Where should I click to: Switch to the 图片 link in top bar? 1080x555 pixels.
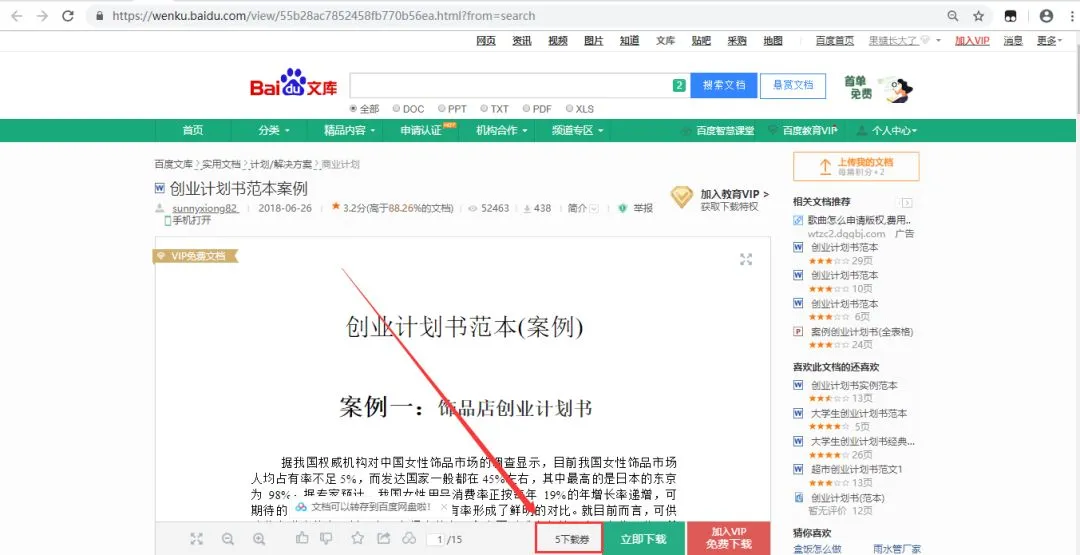point(594,41)
